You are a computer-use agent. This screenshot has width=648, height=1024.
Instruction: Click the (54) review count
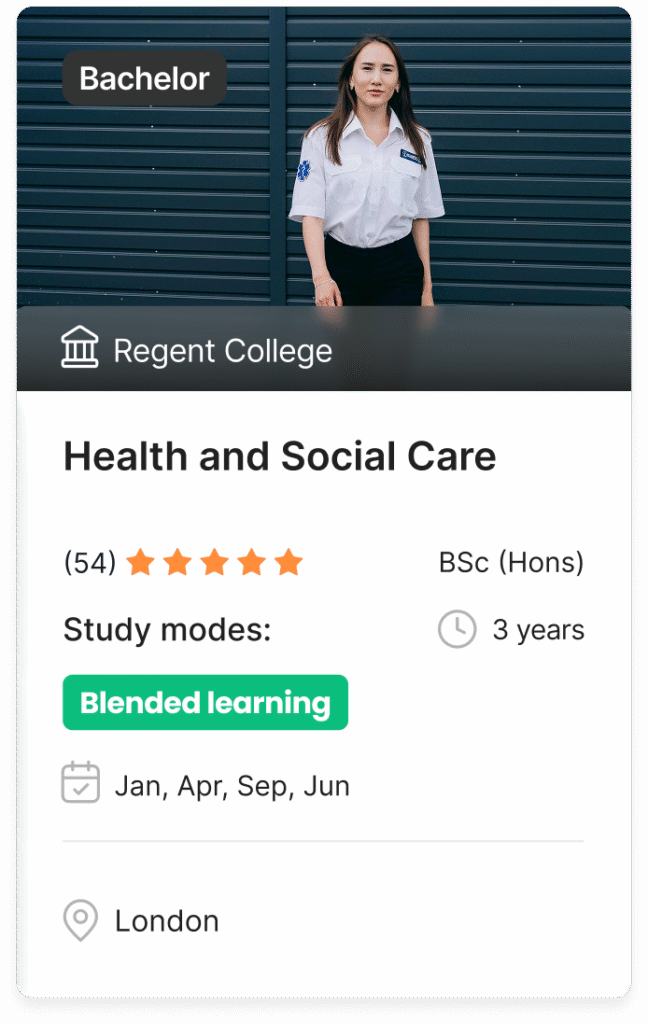coord(90,563)
